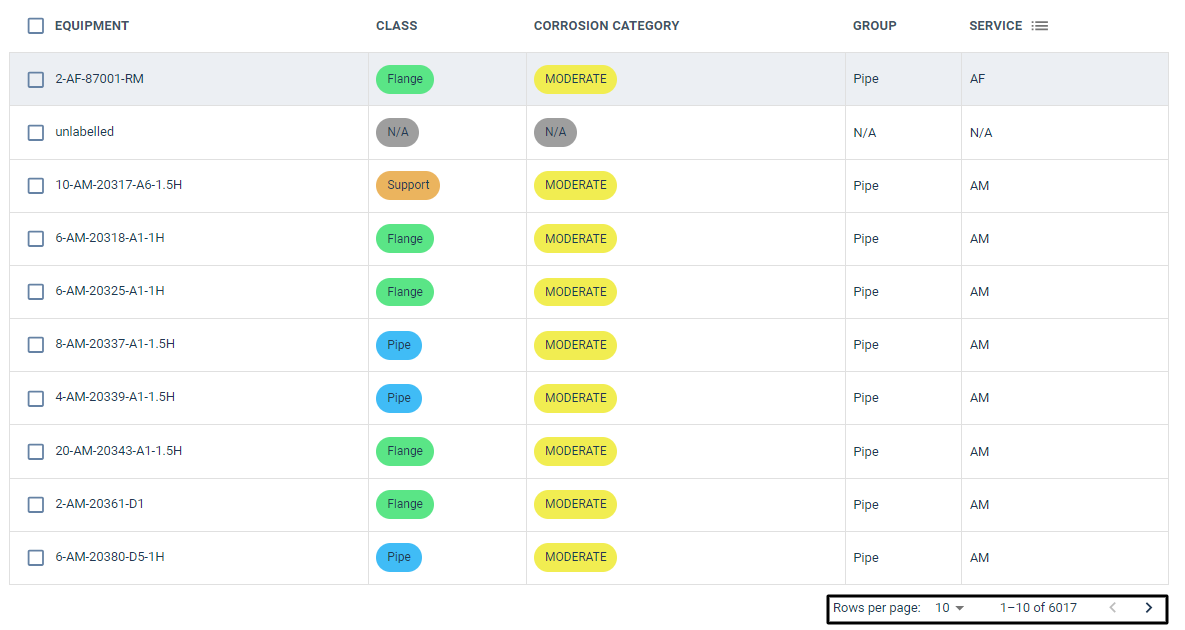Click the Class column header
This screenshot has height=630, width=1185.
tap(396, 26)
